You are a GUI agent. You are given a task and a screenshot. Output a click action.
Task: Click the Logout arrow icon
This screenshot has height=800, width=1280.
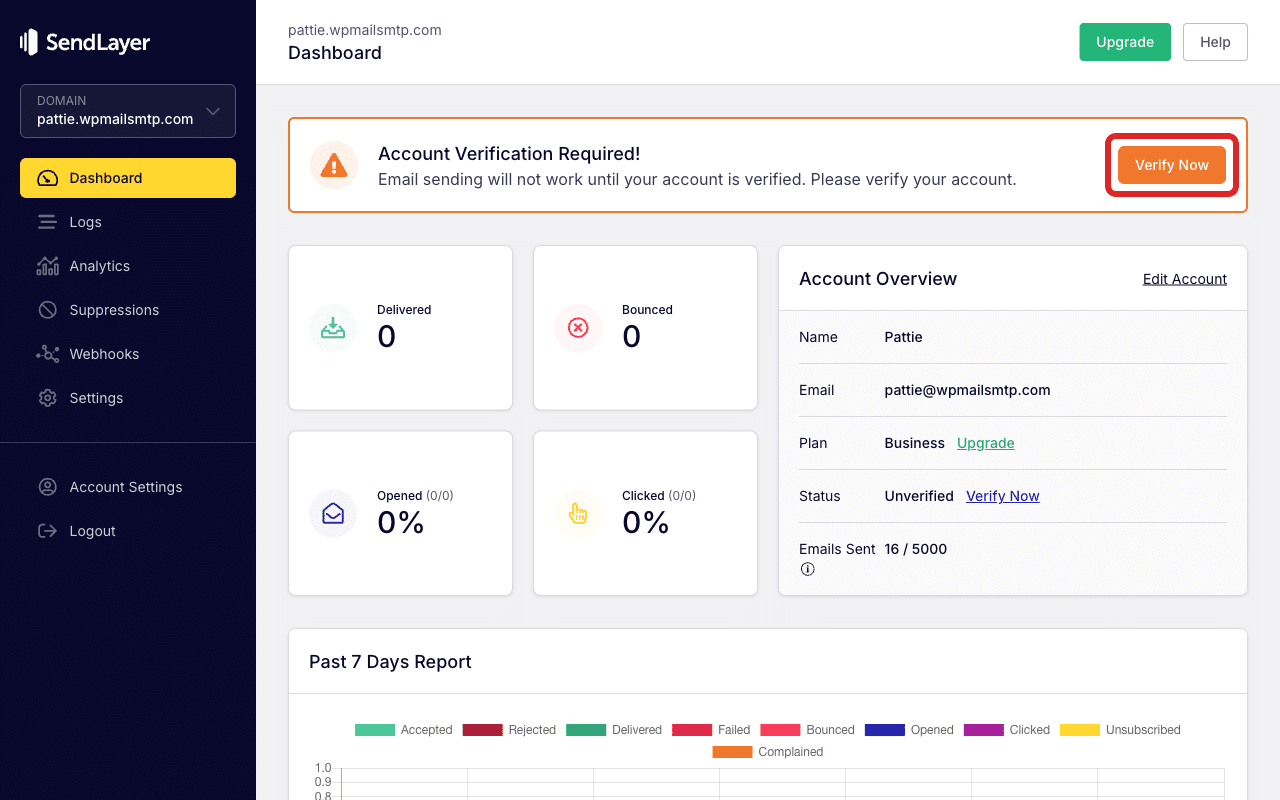(x=47, y=531)
